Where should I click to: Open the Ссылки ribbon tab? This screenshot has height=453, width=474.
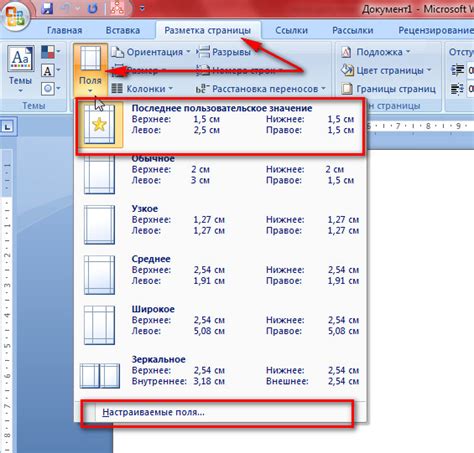click(x=291, y=30)
